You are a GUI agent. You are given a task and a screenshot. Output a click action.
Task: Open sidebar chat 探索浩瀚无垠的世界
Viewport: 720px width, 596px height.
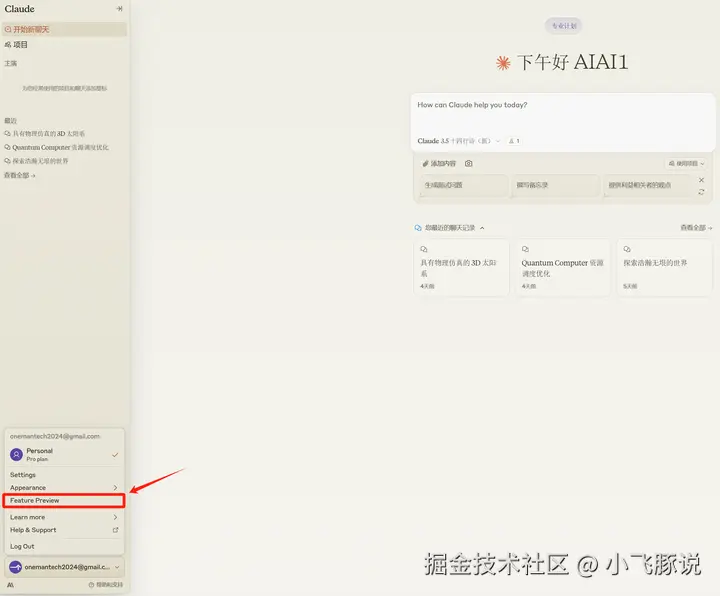[x=36, y=161]
